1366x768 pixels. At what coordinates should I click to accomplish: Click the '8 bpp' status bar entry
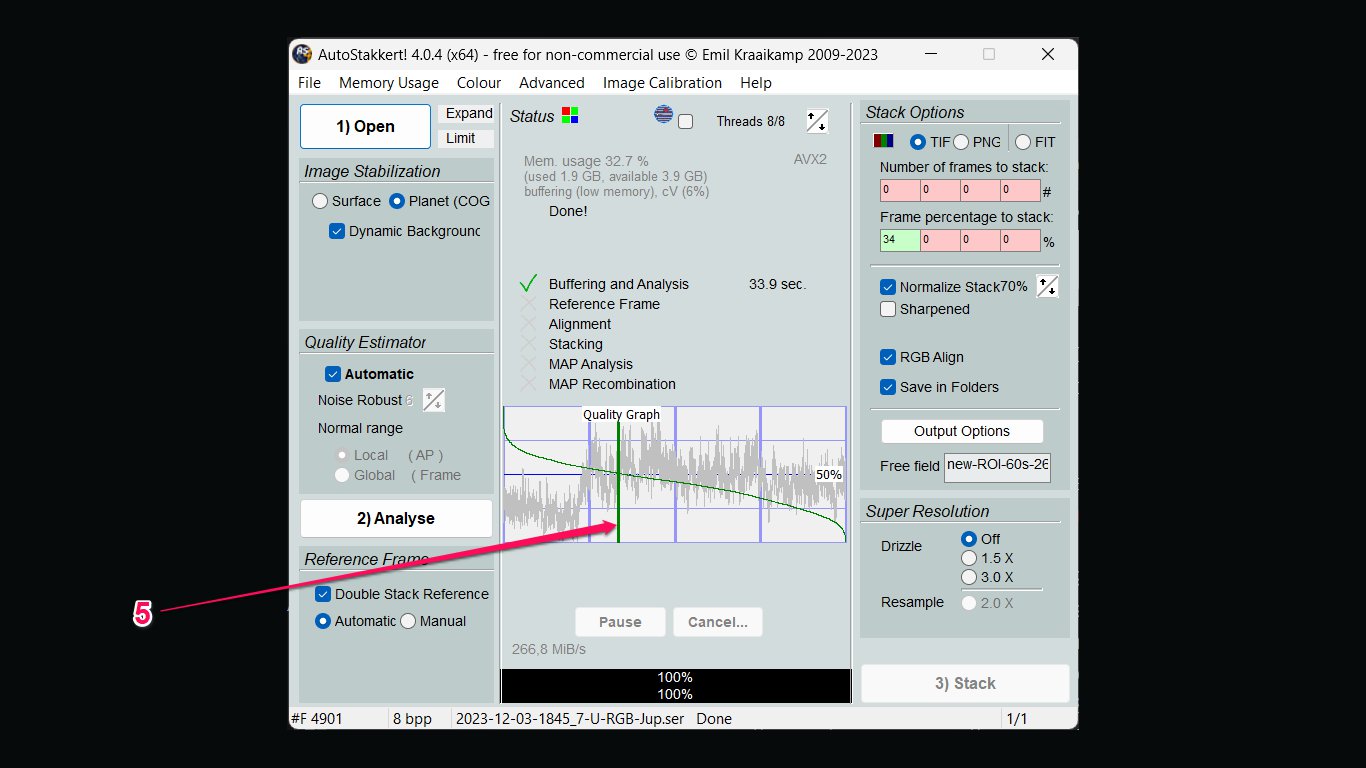411,718
